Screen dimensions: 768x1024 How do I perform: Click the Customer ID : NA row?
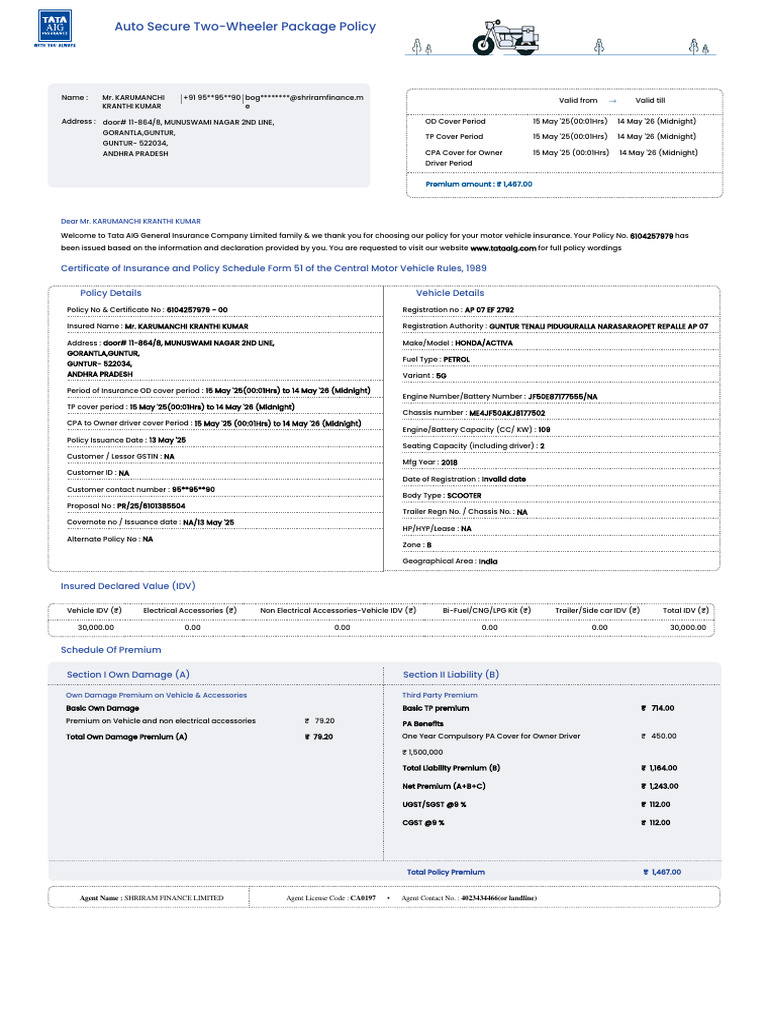(98, 473)
